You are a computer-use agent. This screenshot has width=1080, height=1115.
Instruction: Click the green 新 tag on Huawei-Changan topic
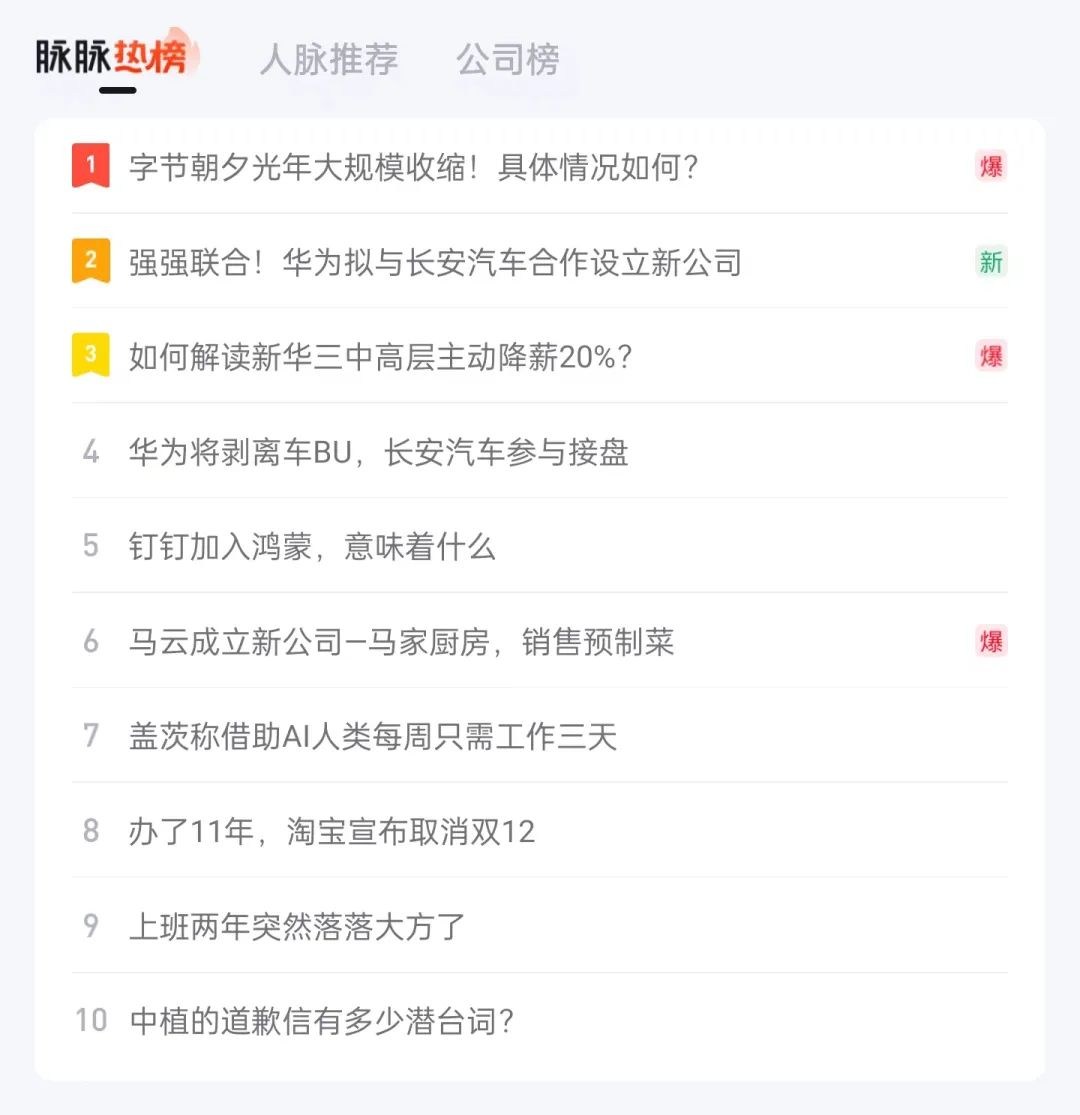tap(990, 262)
